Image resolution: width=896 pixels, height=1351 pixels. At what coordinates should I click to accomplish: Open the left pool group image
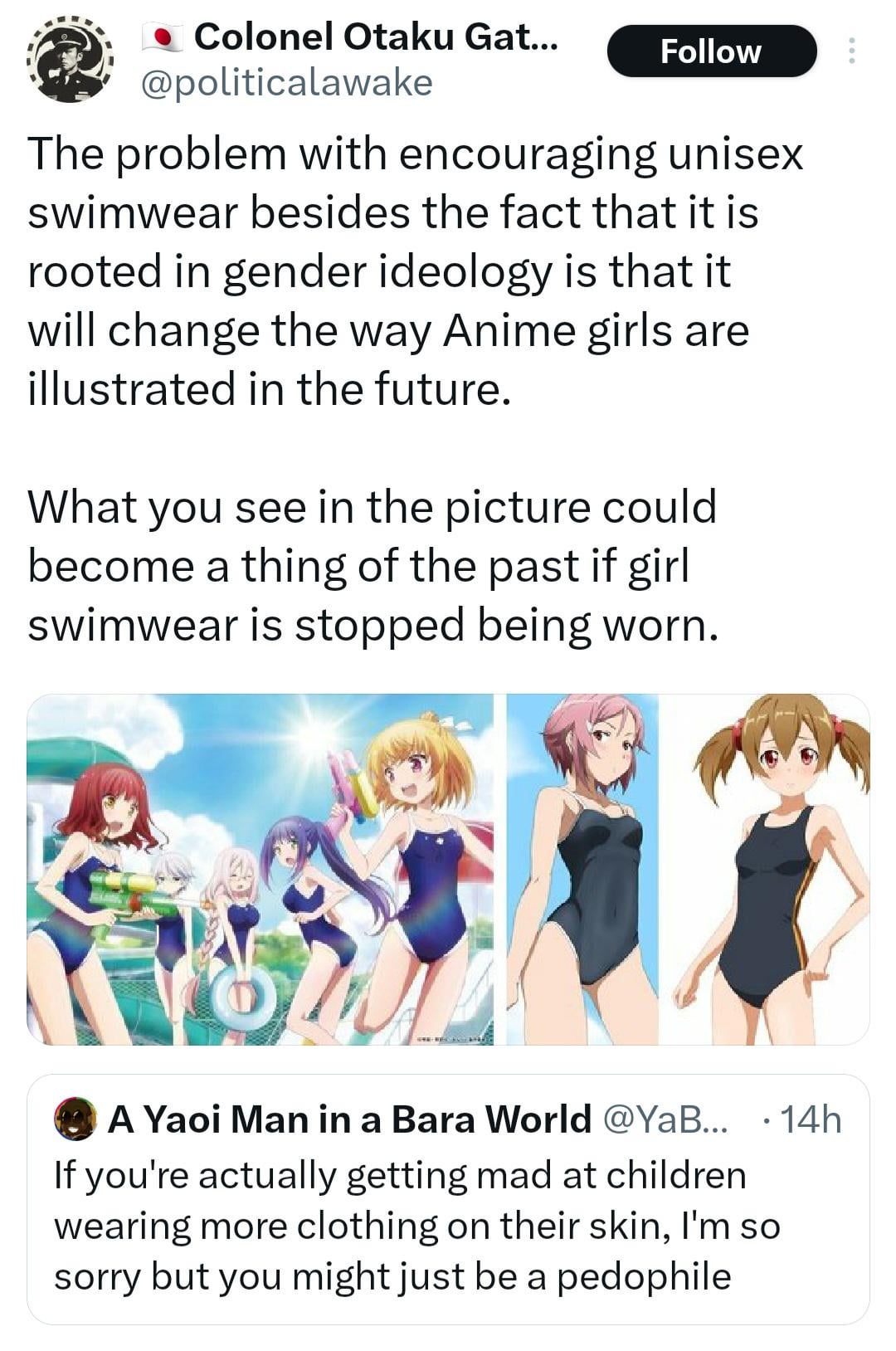pyautogui.click(x=261, y=869)
